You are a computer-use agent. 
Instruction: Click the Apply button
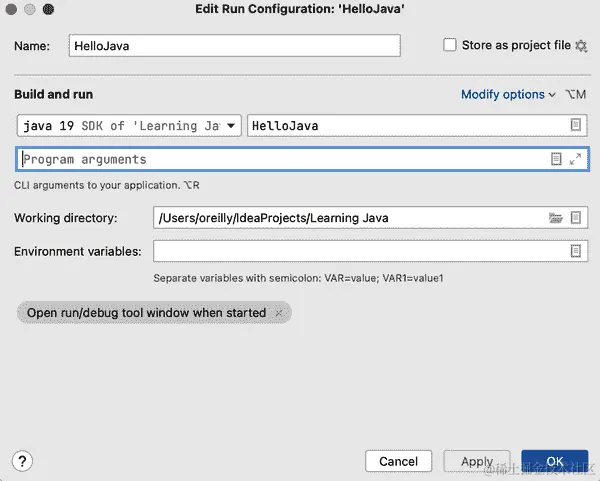[477, 461]
